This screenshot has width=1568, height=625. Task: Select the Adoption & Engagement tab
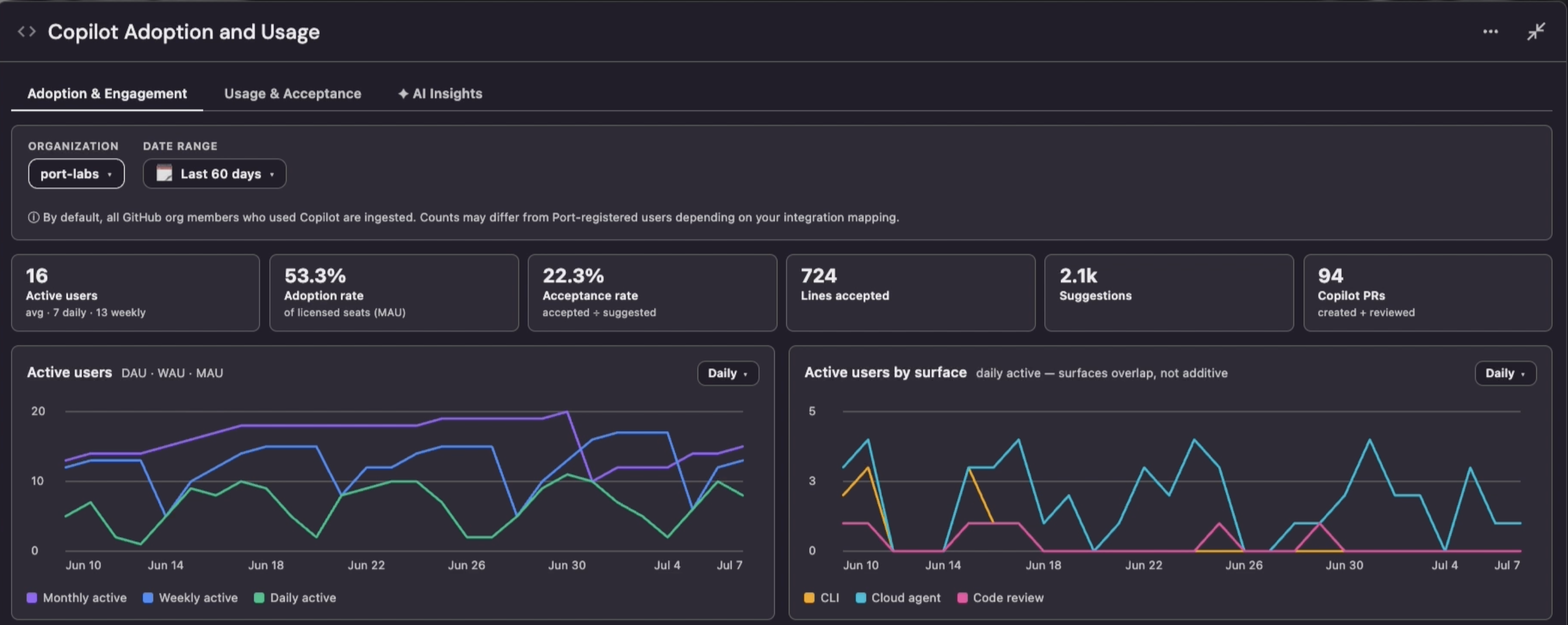click(x=107, y=93)
